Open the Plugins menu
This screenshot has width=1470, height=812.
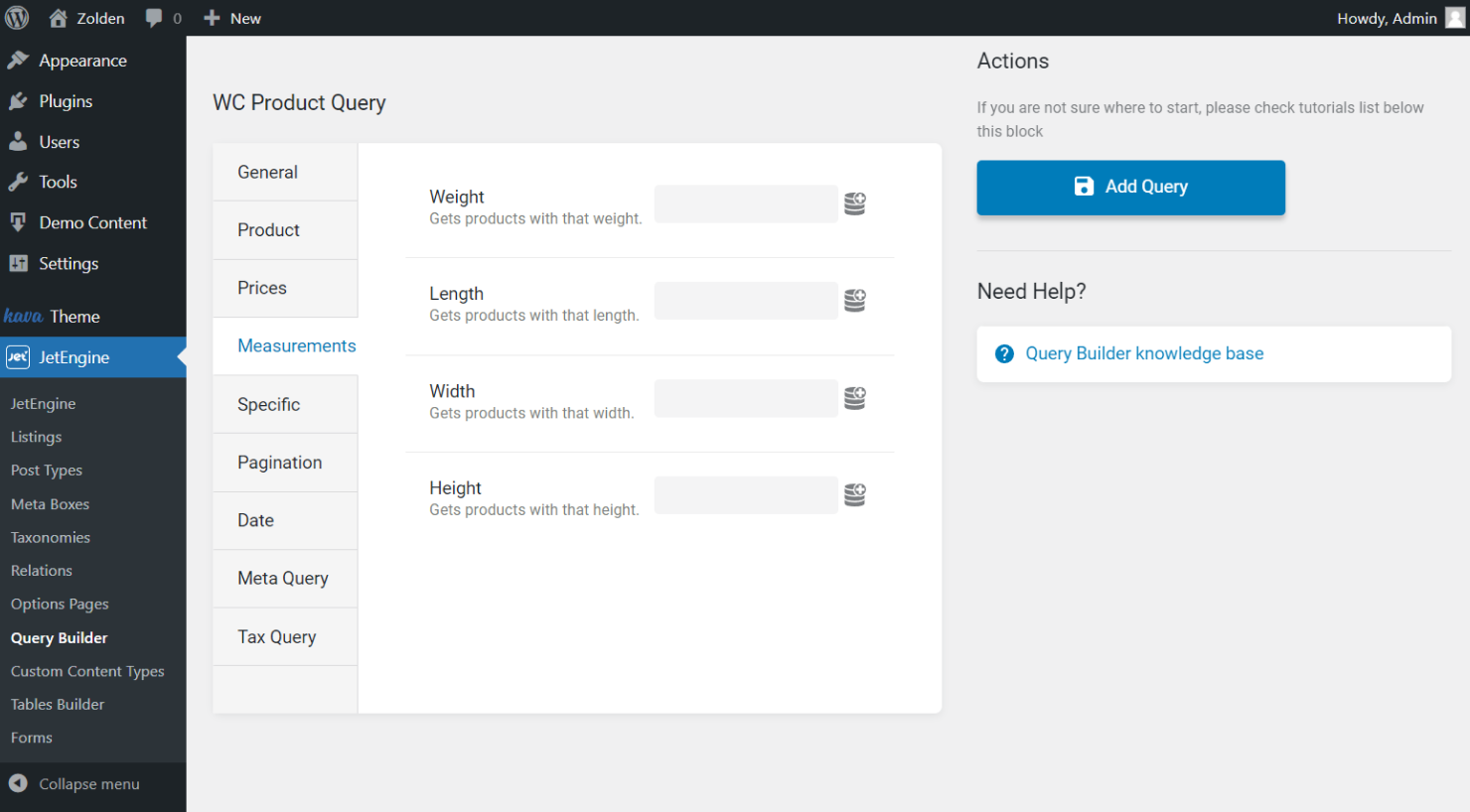click(x=92, y=101)
